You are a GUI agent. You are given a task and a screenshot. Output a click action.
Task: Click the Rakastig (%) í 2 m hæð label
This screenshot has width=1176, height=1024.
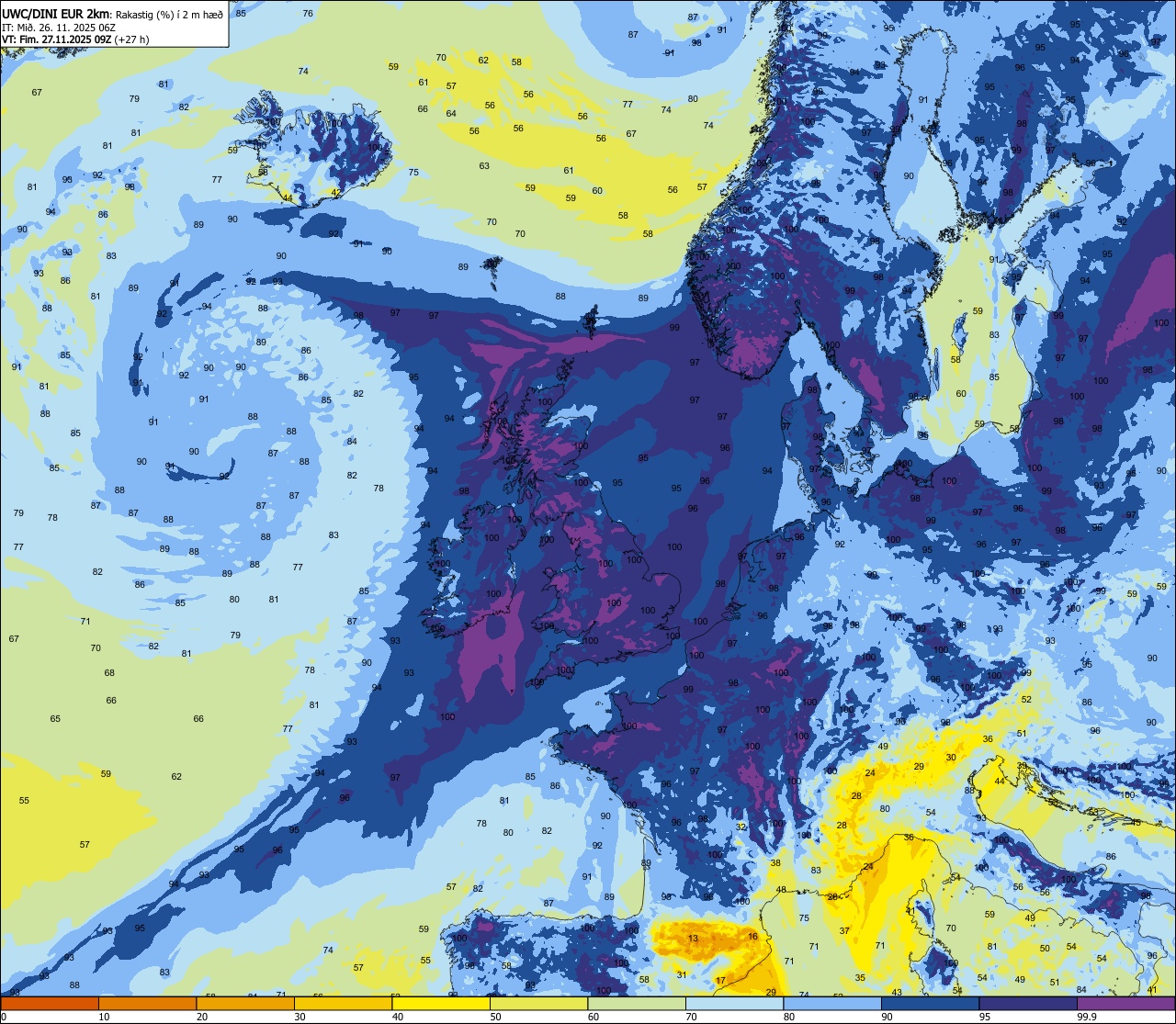(169, 14)
